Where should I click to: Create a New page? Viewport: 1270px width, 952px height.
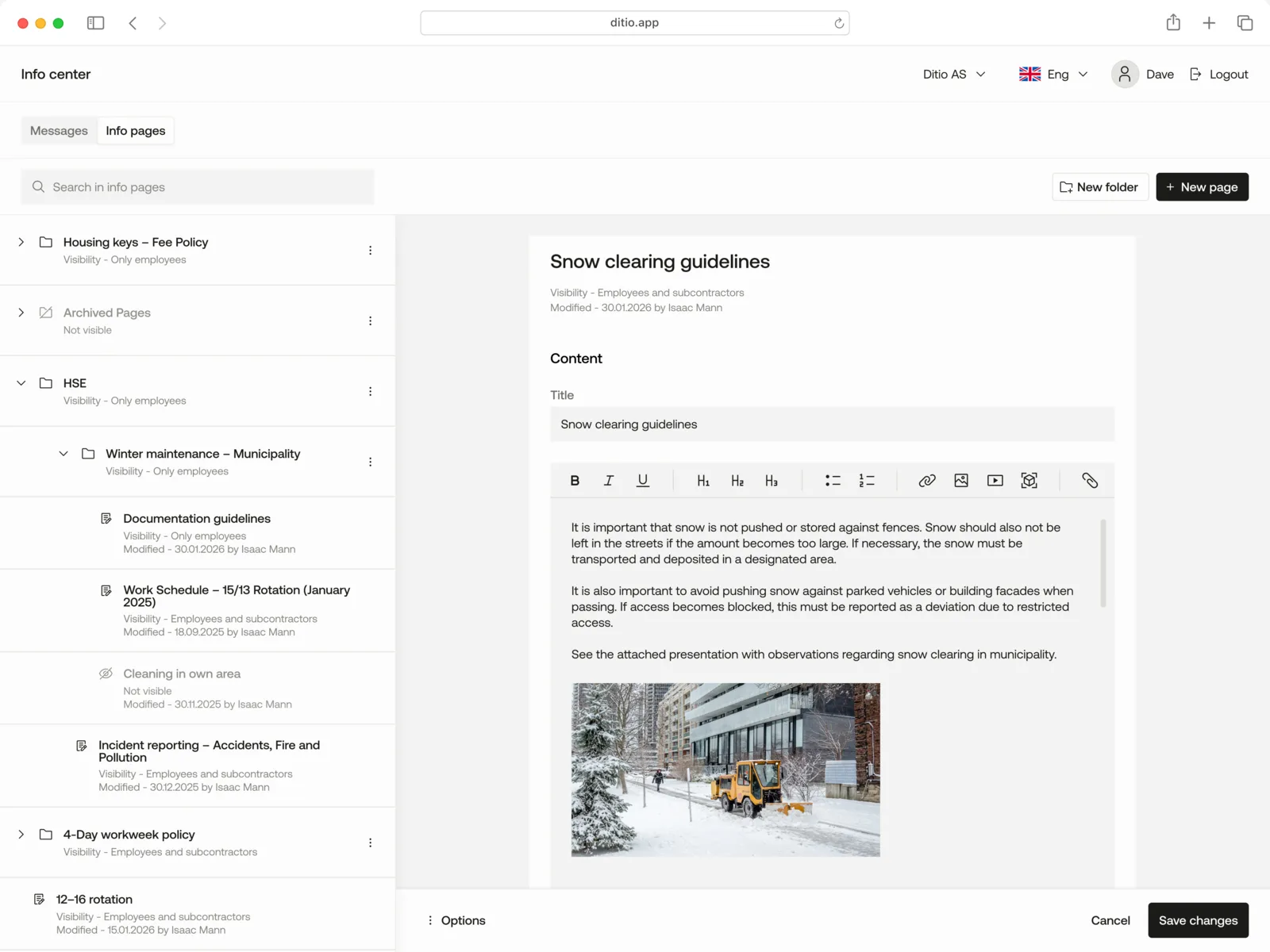coord(1202,186)
